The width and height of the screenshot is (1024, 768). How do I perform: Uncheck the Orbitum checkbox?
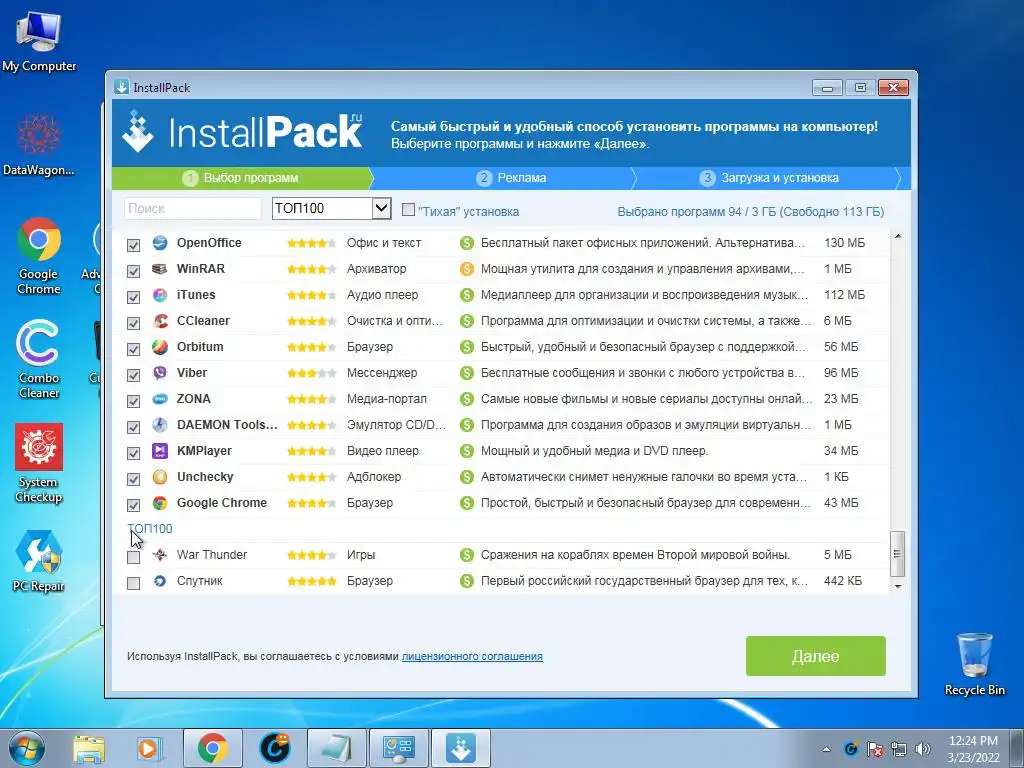[133, 349]
